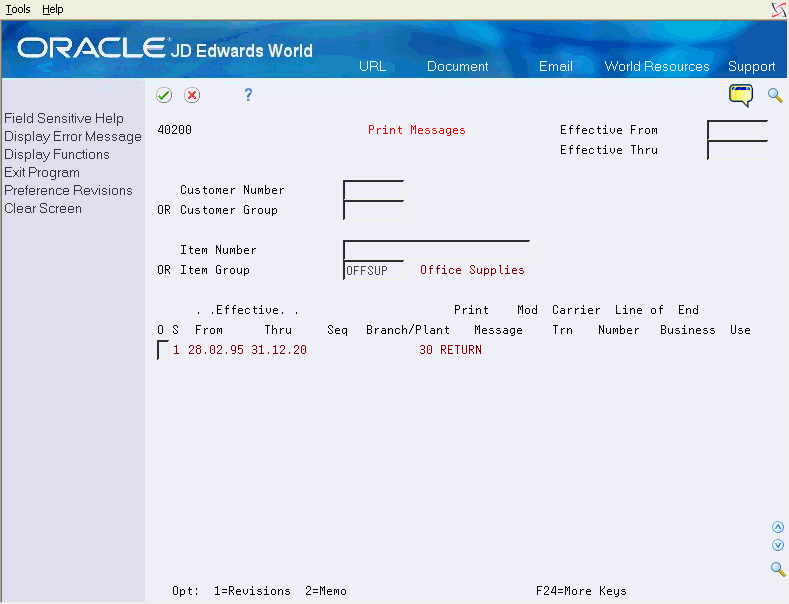
Task: Open the Help menu
Action: (52, 9)
